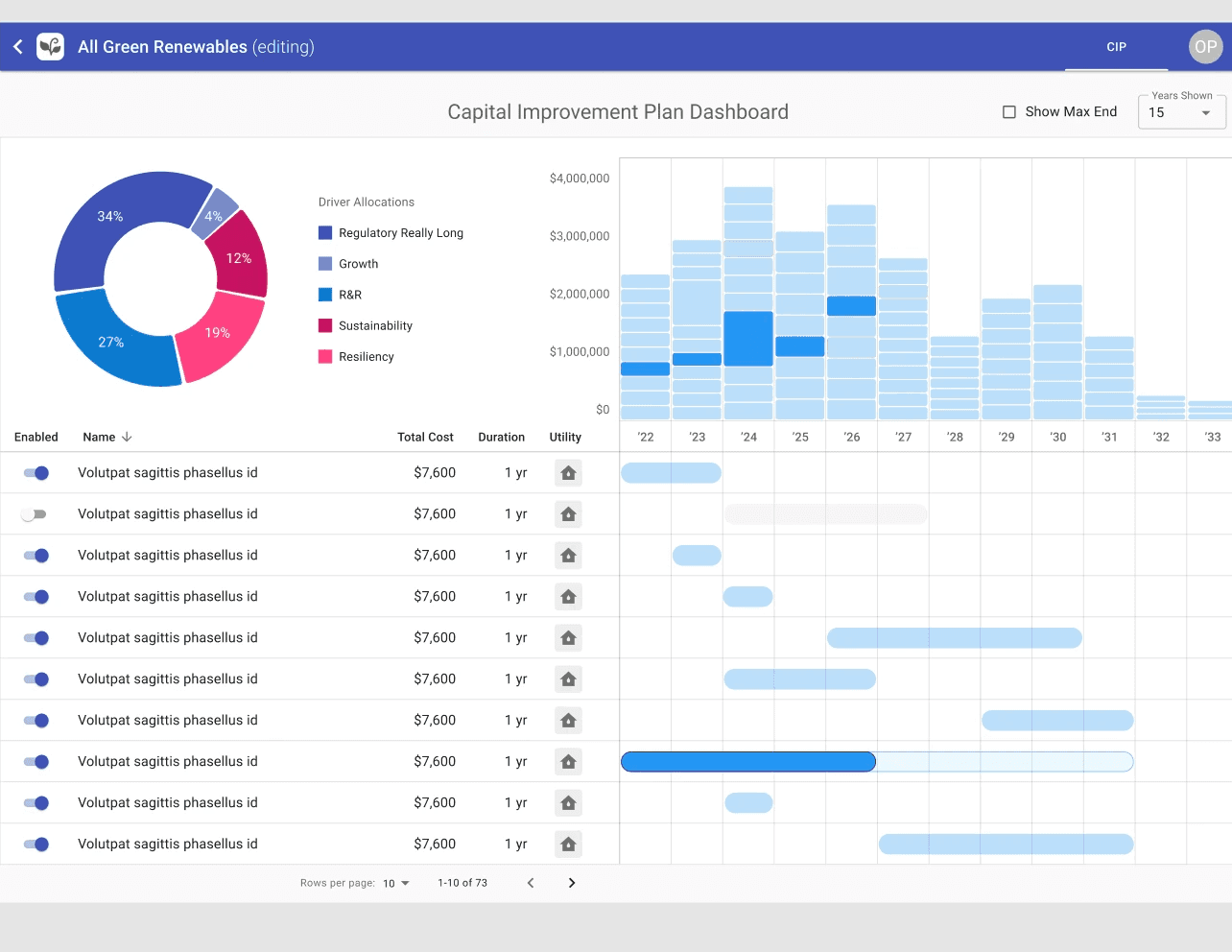Click the utility home icon in disabled row
Viewport: 1232px width, 952px height.
point(568,514)
